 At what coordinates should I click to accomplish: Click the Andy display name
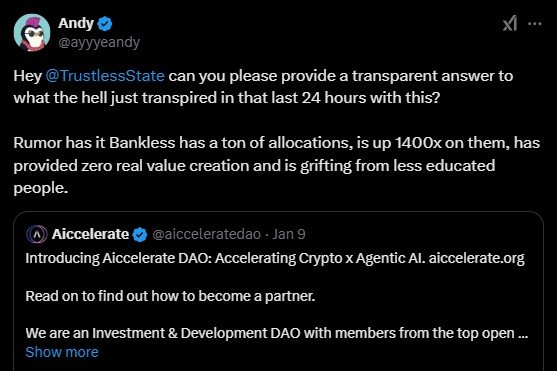tap(76, 23)
